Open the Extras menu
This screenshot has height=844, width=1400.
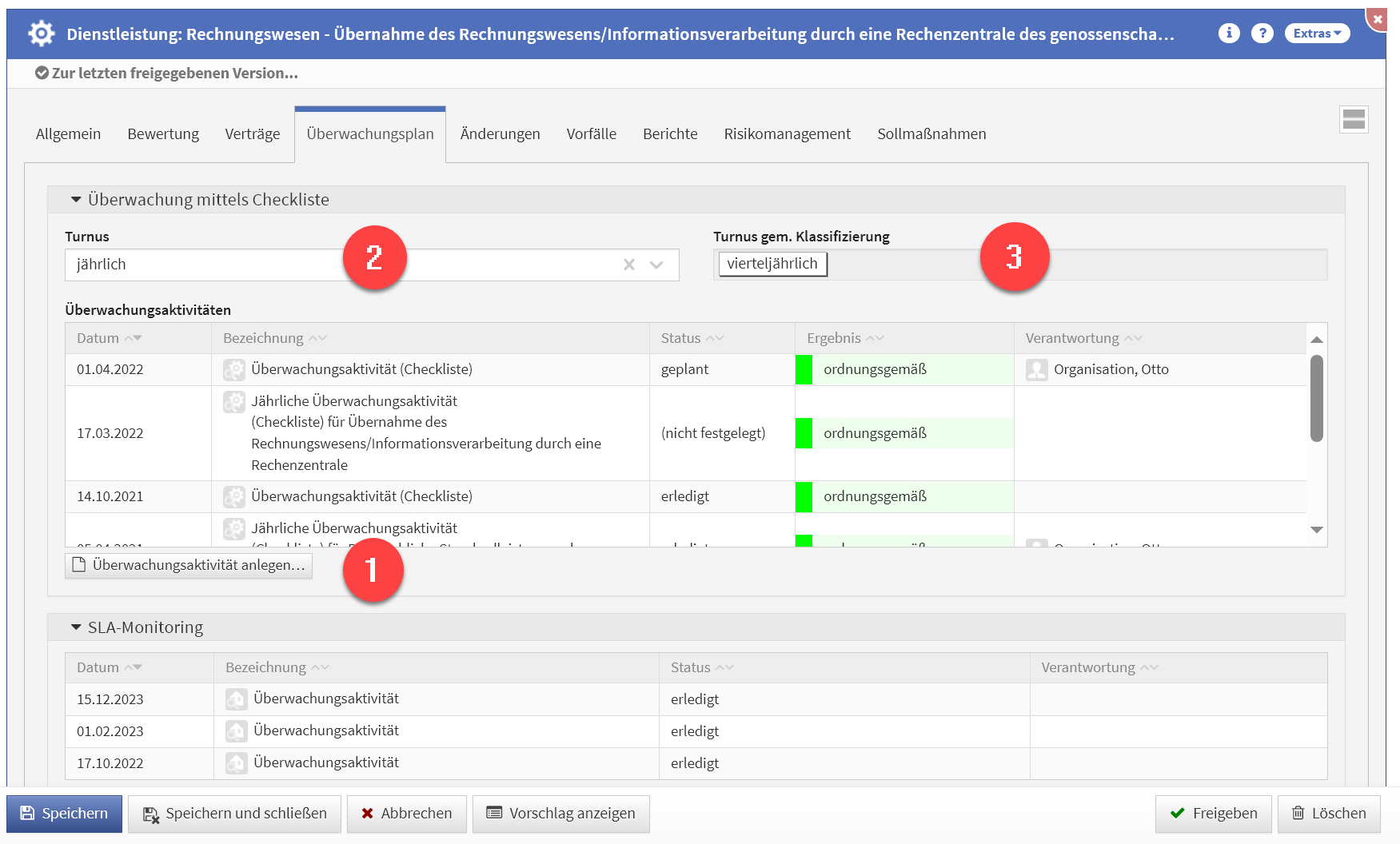coord(1317,33)
